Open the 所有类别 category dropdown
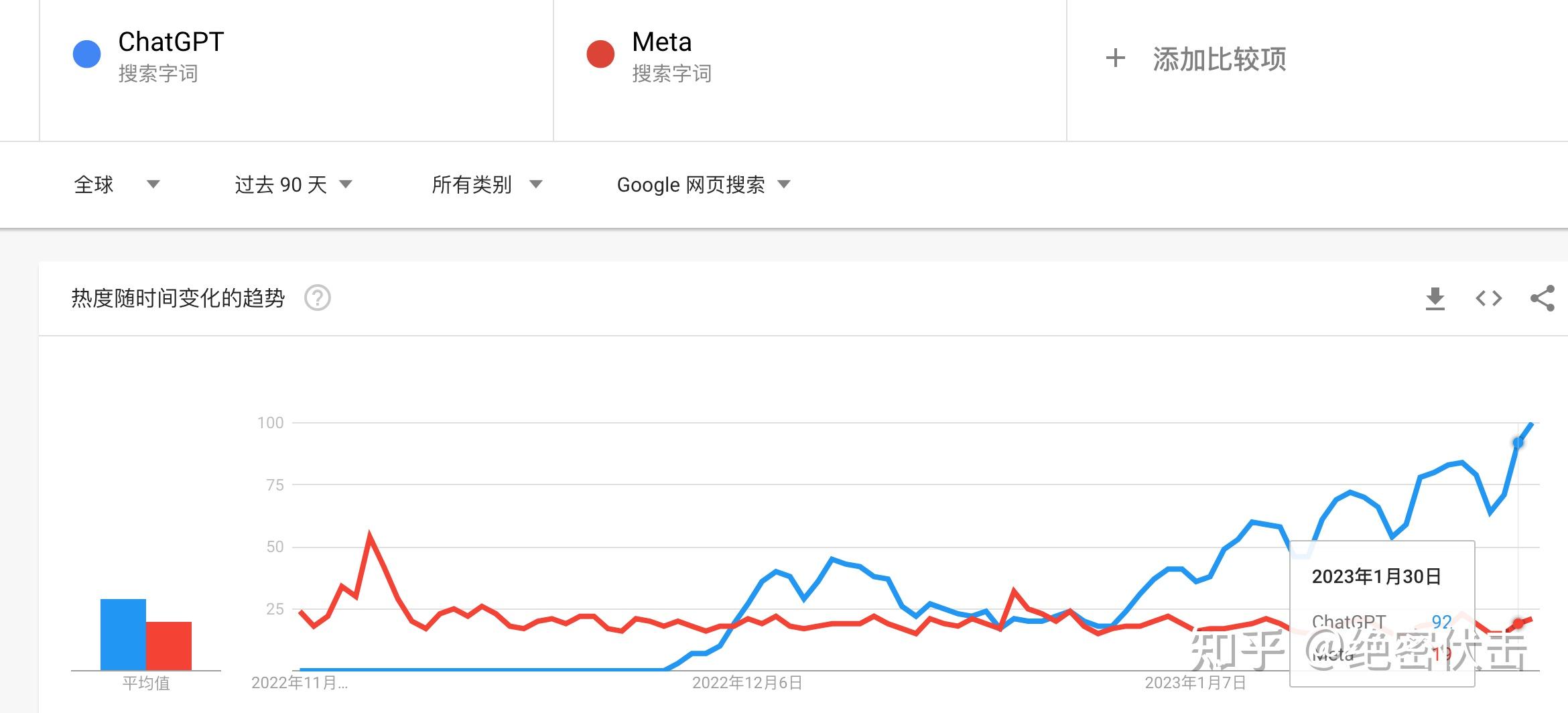 [x=486, y=184]
